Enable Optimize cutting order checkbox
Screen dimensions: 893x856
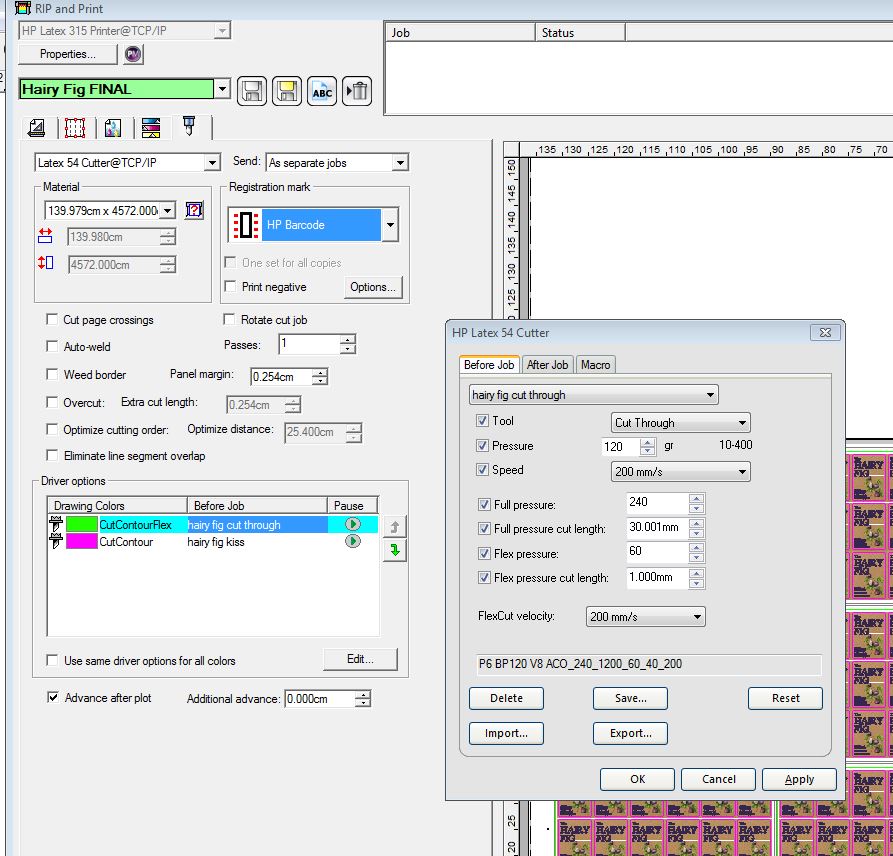(x=52, y=429)
